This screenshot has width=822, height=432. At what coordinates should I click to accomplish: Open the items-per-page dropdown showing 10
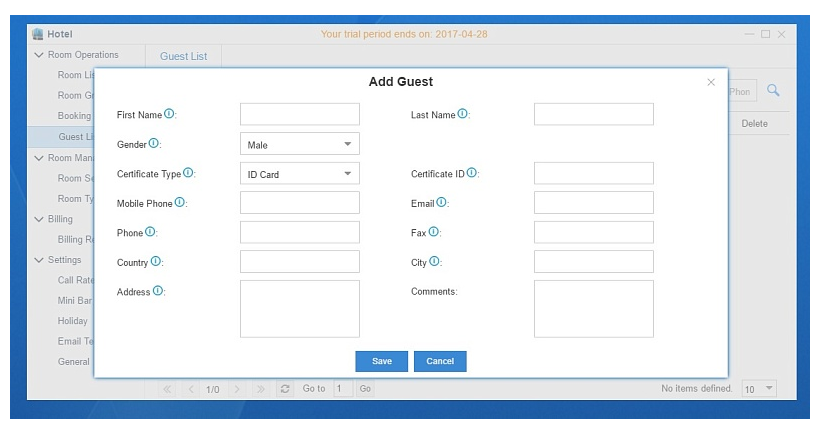coord(759,389)
